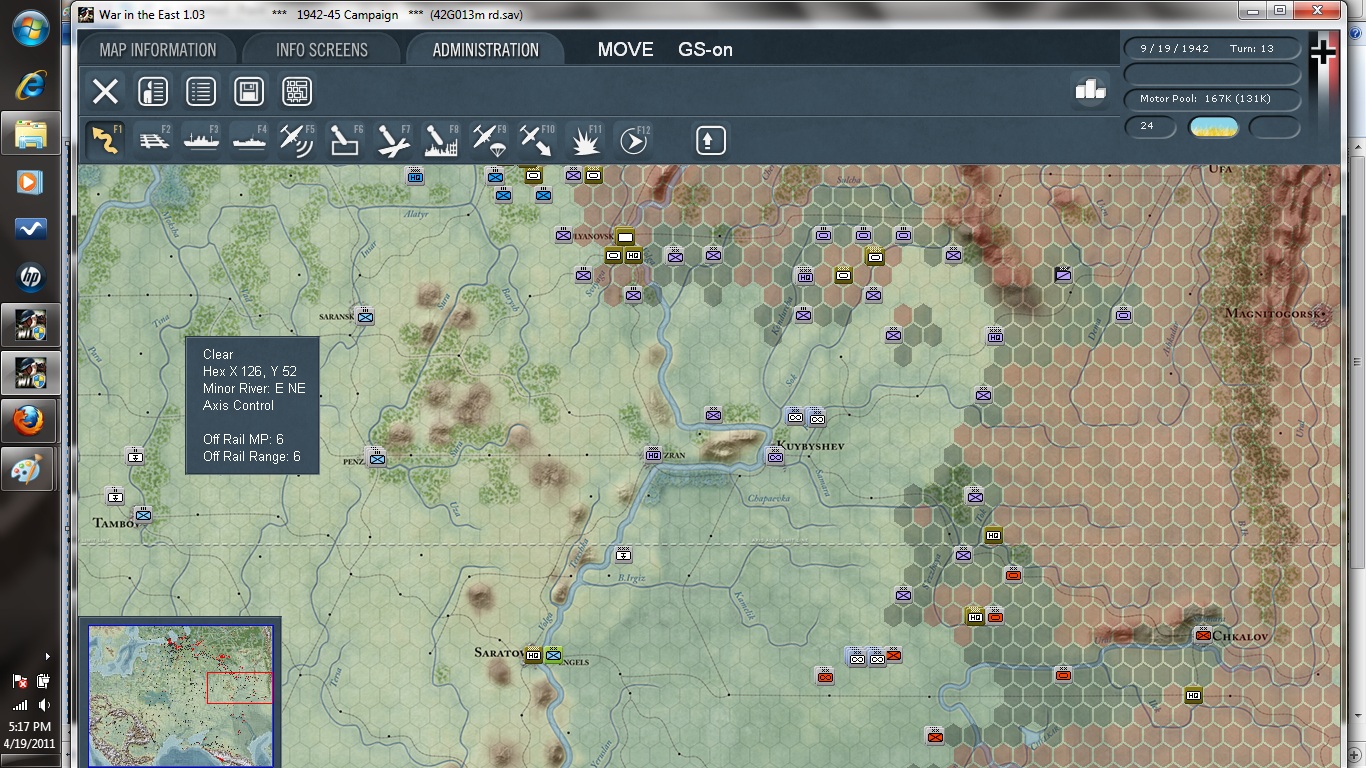Select the red unit counter at Chkalov
The width and height of the screenshot is (1366, 768).
pyautogui.click(x=1203, y=634)
